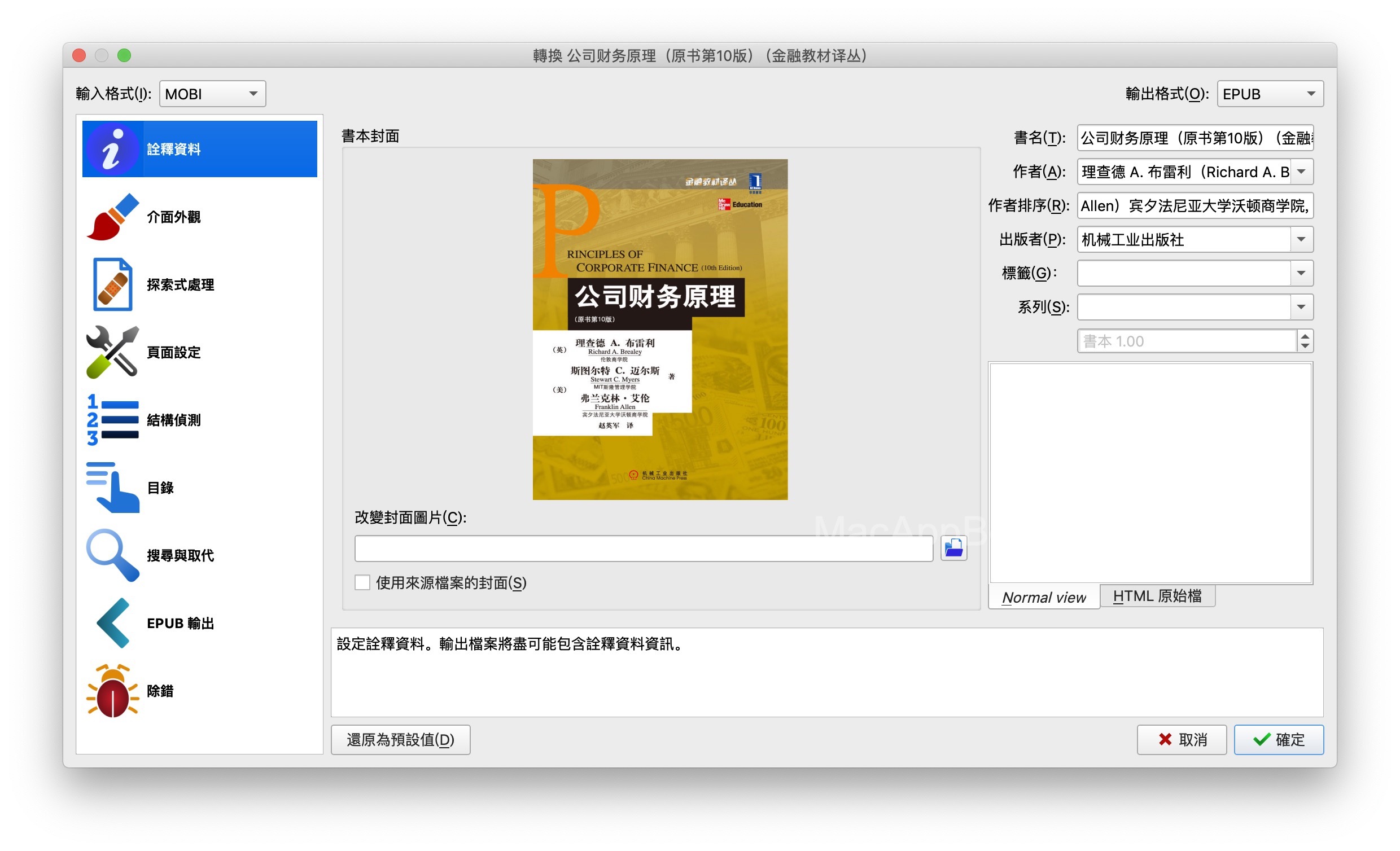Open 介面外觀 paintbrush icon section
Screen dimensions: 1400x851
[112, 217]
